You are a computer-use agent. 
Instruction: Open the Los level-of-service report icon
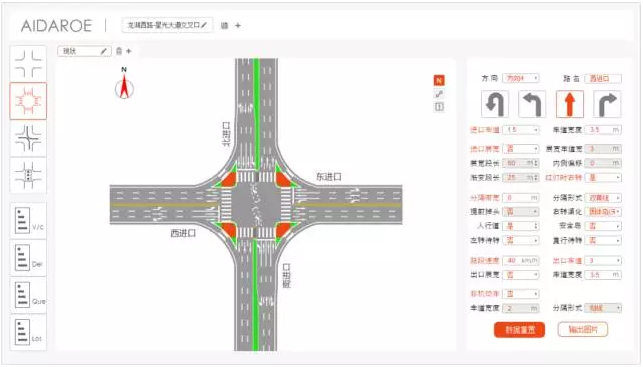coord(28,332)
